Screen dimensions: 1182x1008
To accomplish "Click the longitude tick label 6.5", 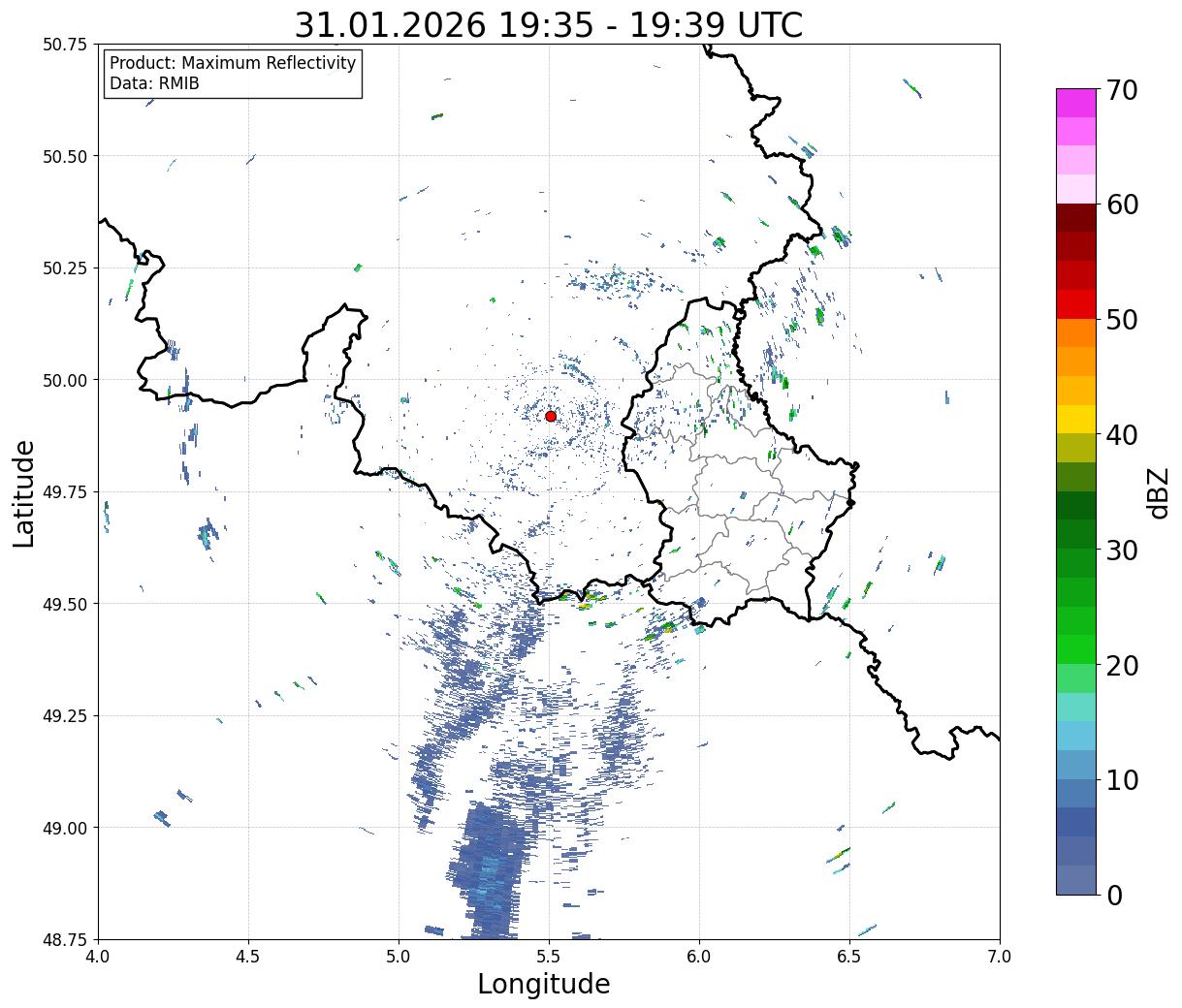I will (849, 957).
